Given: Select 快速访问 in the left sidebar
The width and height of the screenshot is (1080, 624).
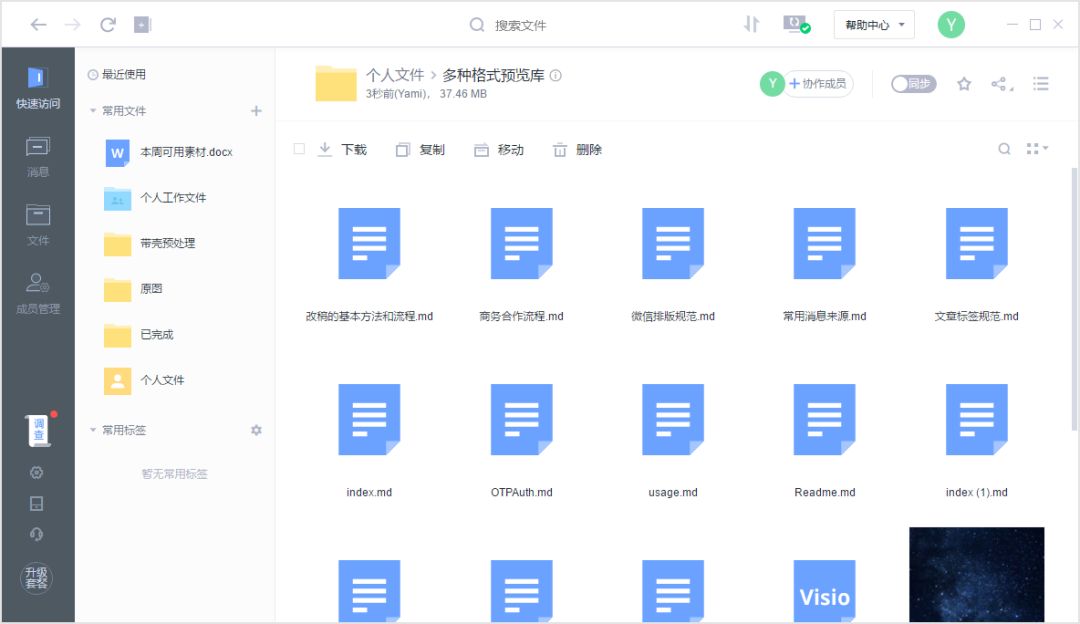Looking at the screenshot, I should click(x=38, y=88).
